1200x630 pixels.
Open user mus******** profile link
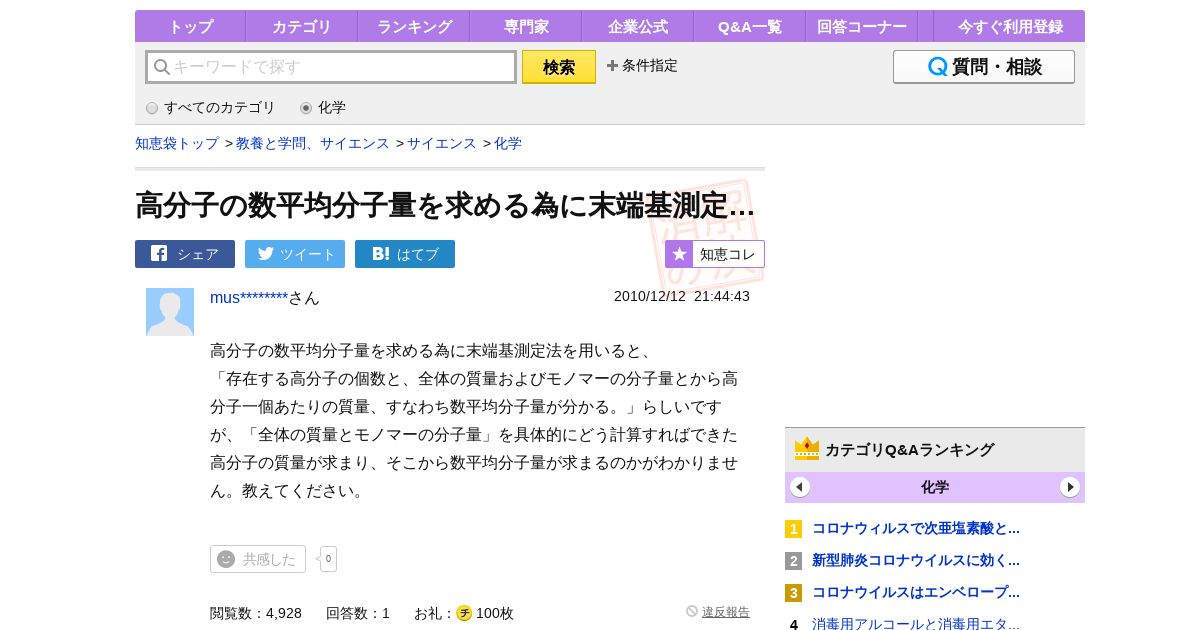point(249,298)
